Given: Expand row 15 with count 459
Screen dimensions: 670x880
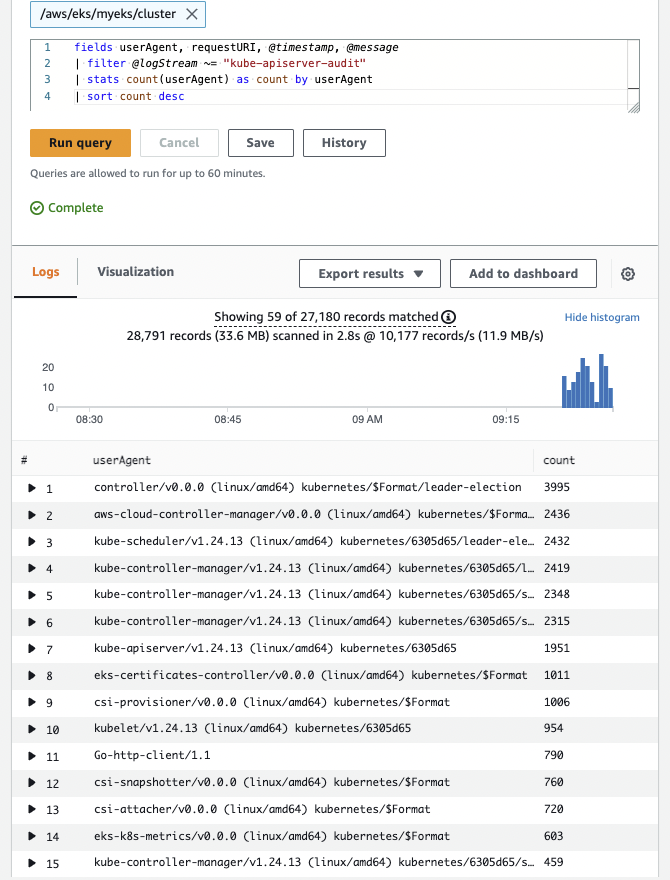Looking at the screenshot, I should tap(32, 863).
